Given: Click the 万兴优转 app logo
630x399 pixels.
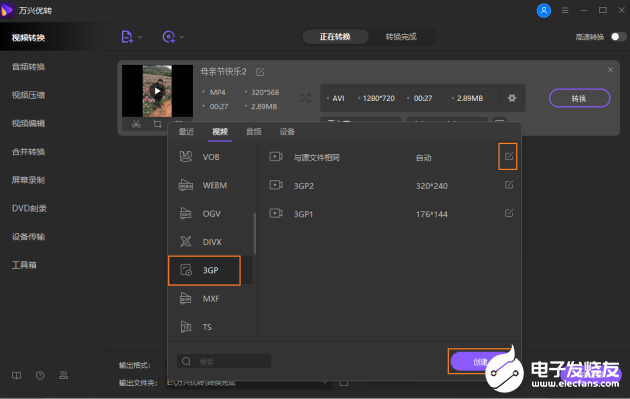Looking at the screenshot, I should (x=7, y=10).
